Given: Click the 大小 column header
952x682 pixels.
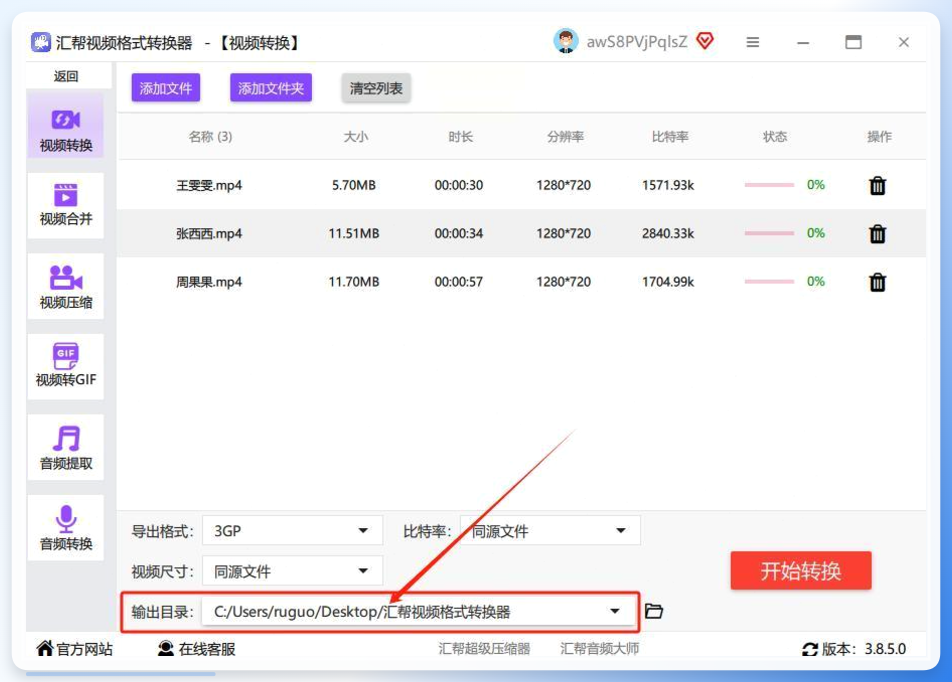Looking at the screenshot, I should [x=355, y=137].
